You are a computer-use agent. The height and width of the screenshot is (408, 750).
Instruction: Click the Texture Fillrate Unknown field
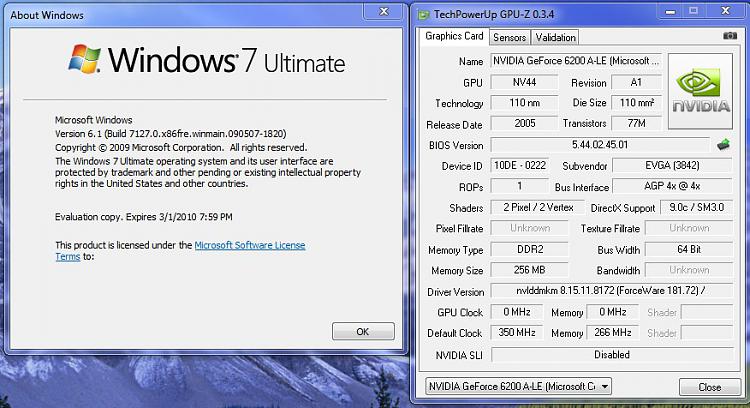pyautogui.click(x=689, y=228)
